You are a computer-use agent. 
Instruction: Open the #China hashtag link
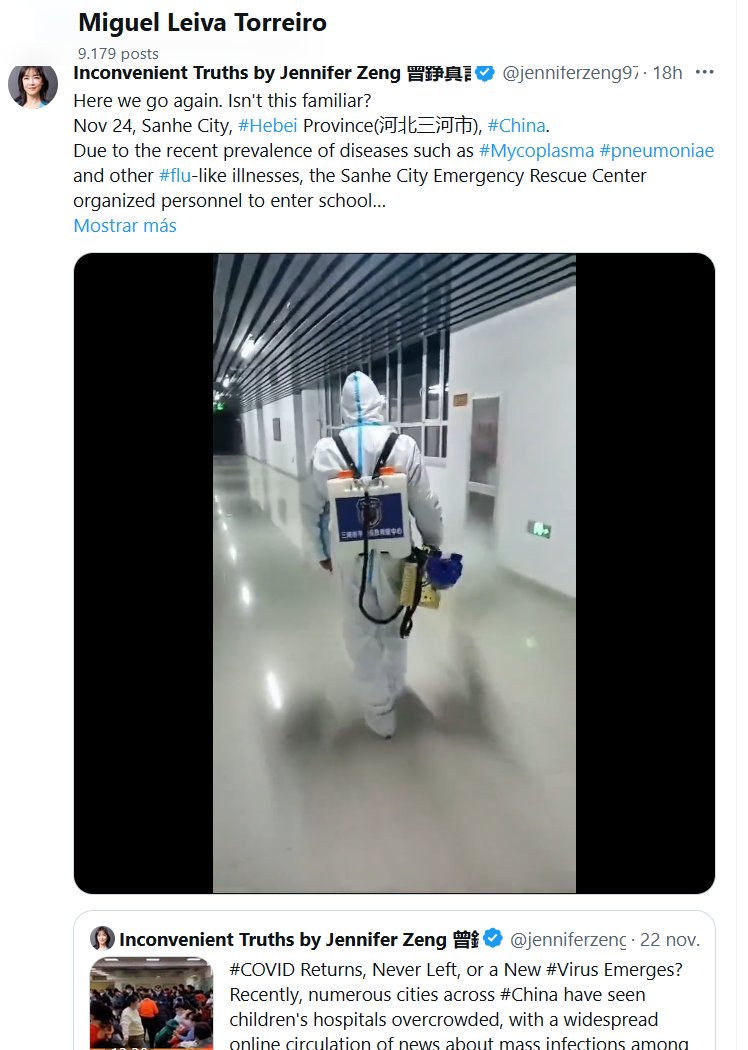pyautogui.click(x=516, y=126)
